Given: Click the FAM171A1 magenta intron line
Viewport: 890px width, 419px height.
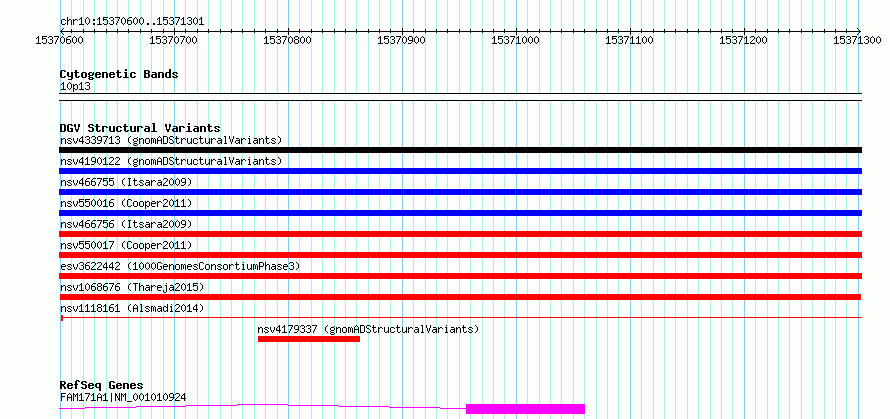Looking at the screenshot, I should click(x=263, y=405).
